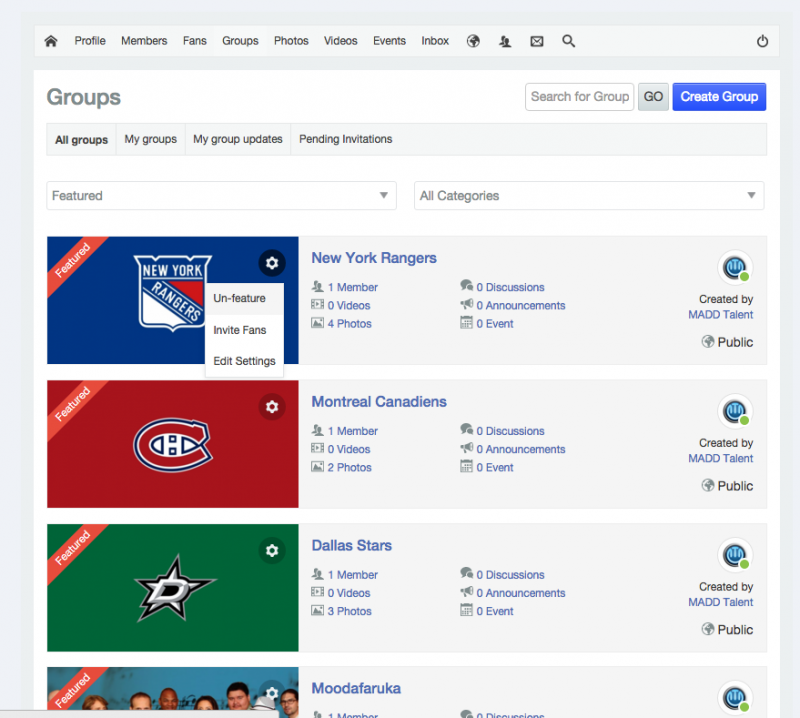Image resolution: width=800 pixels, height=718 pixels.
Task: Click the magnifier search icon in navbar
Action: click(568, 41)
